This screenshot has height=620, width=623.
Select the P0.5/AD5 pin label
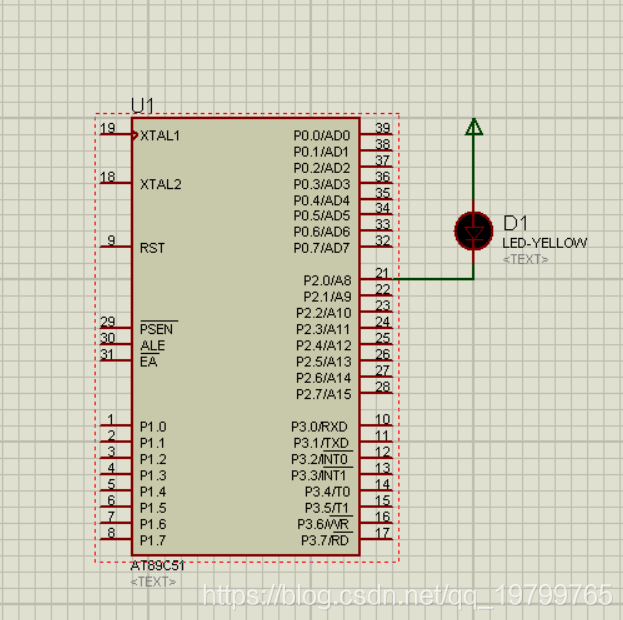point(322,215)
